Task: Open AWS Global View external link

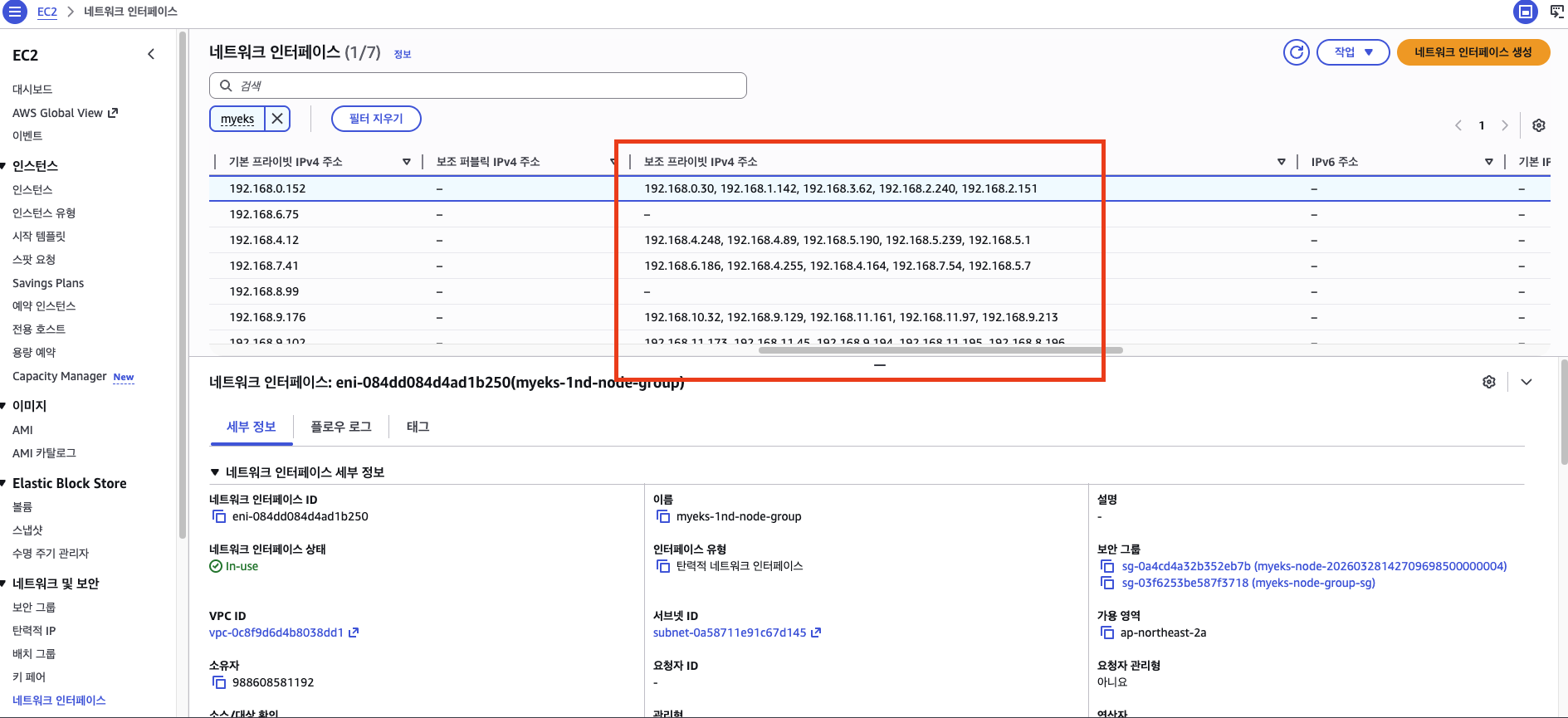Action: tap(66, 113)
